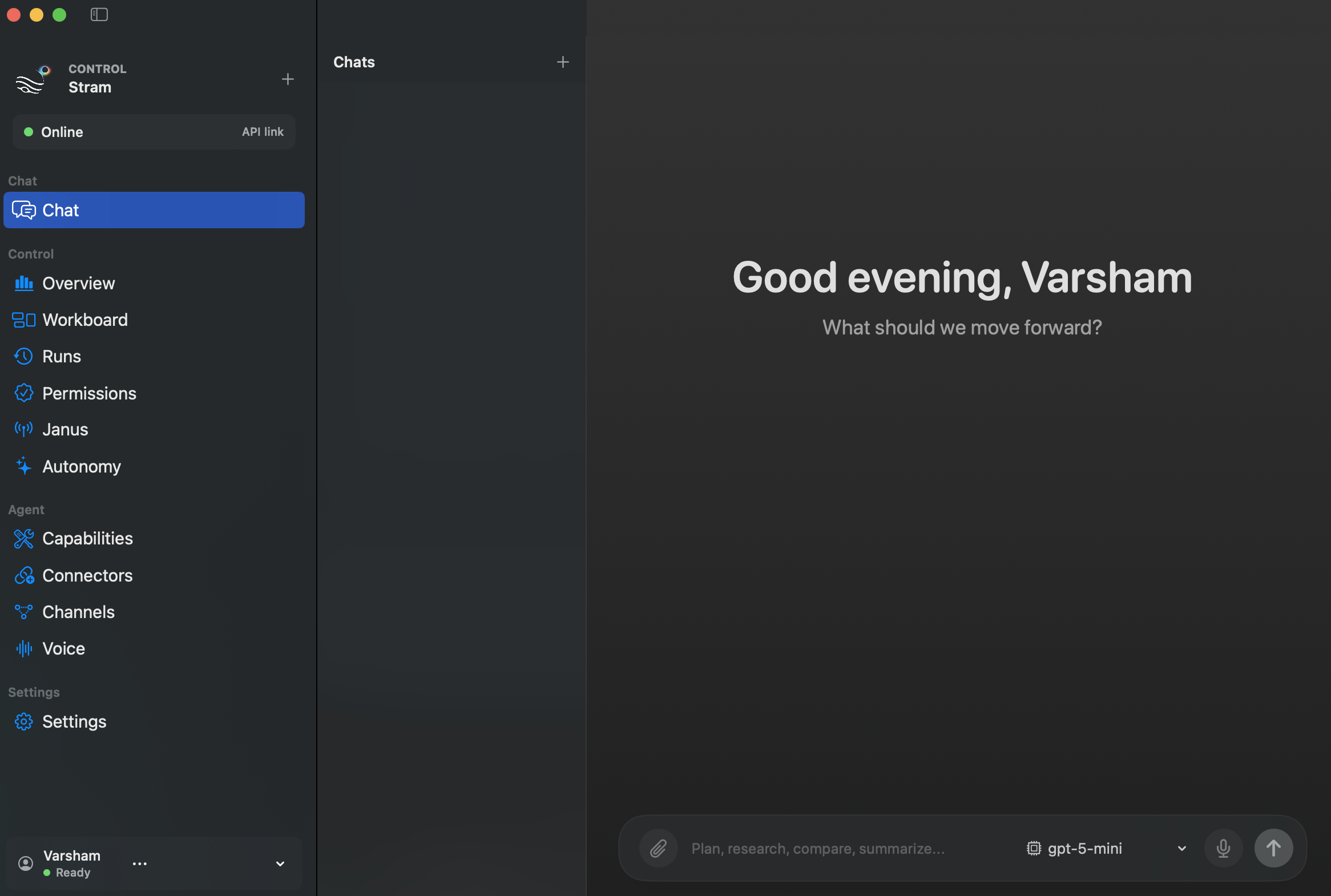Add new workspace with plus beside Stram
Viewport: 1331px width, 896px height.
tap(288, 79)
